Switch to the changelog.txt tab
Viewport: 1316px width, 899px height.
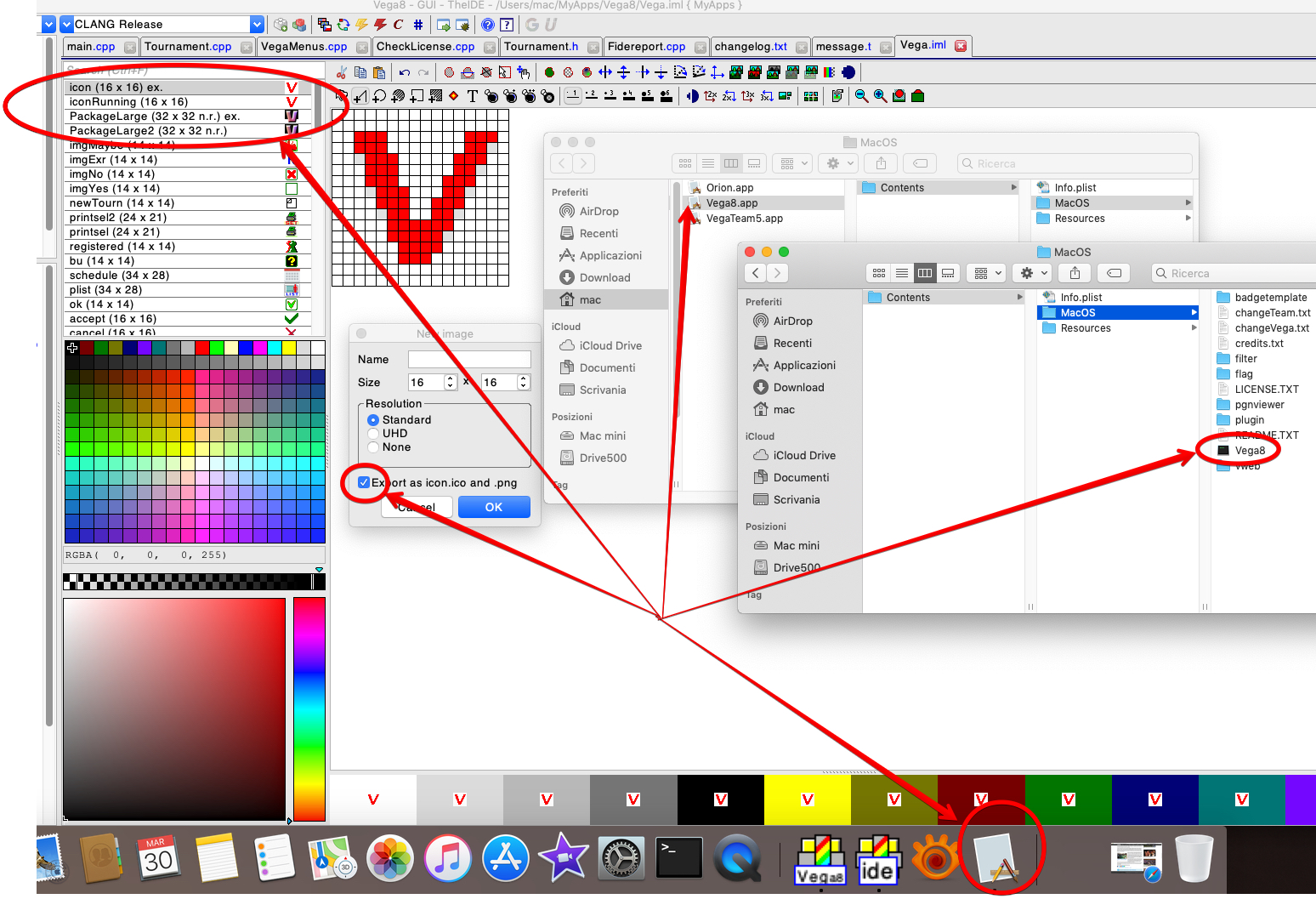[x=751, y=47]
